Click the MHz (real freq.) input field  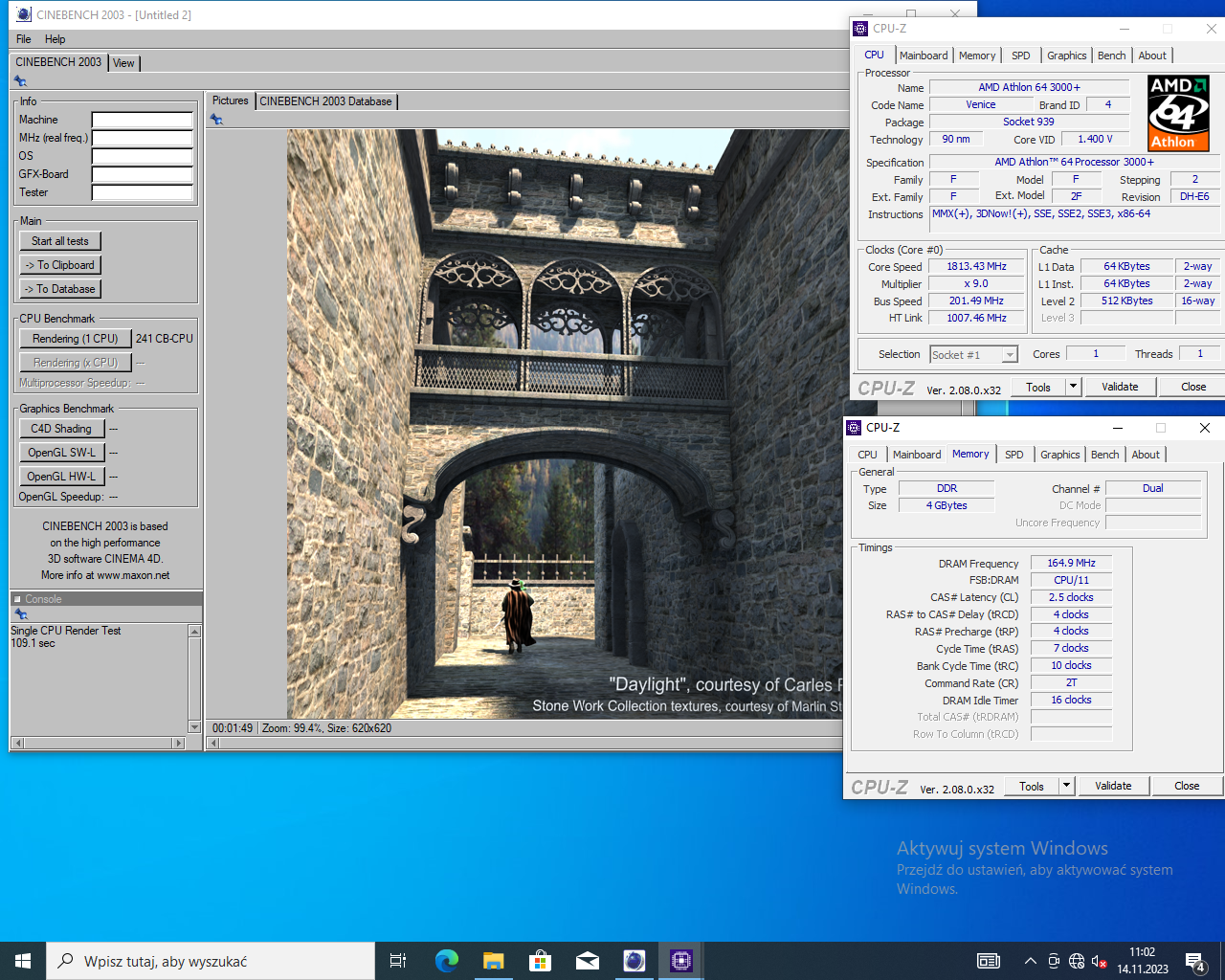143,139
